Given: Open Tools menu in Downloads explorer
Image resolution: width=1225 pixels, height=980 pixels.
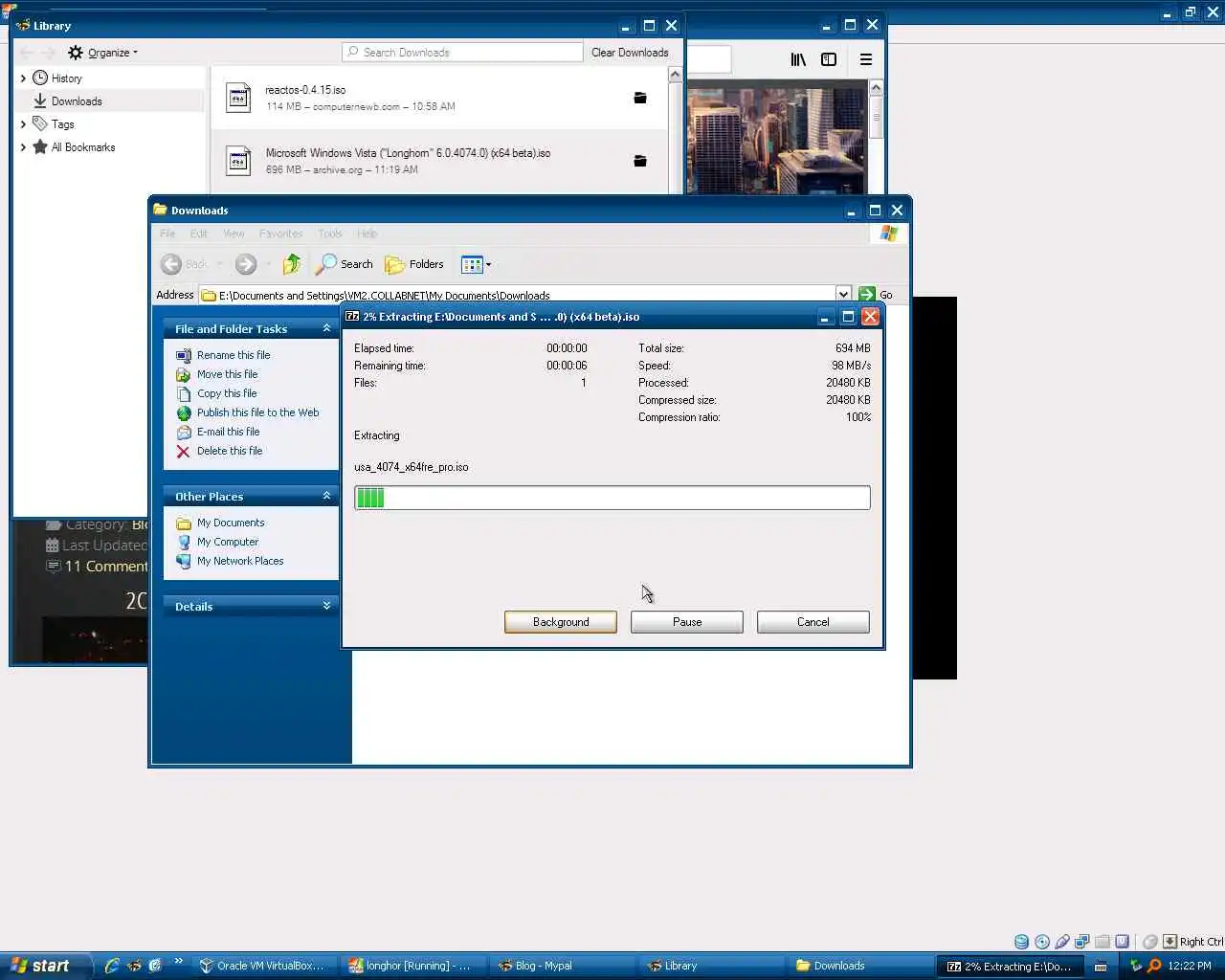Looking at the screenshot, I should tap(330, 234).
